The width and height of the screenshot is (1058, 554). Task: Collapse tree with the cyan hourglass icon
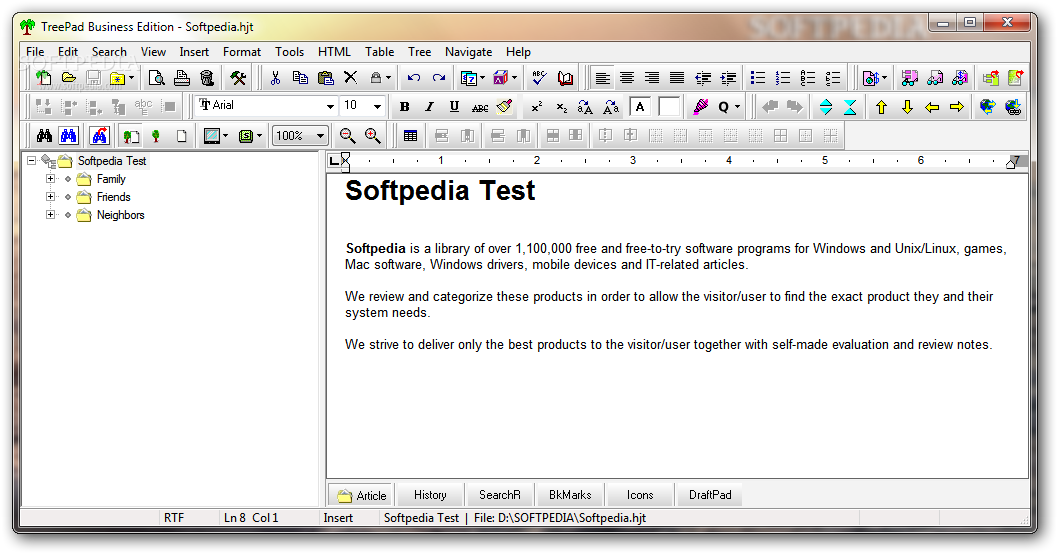pyautogui.click(x=850, y=107)
